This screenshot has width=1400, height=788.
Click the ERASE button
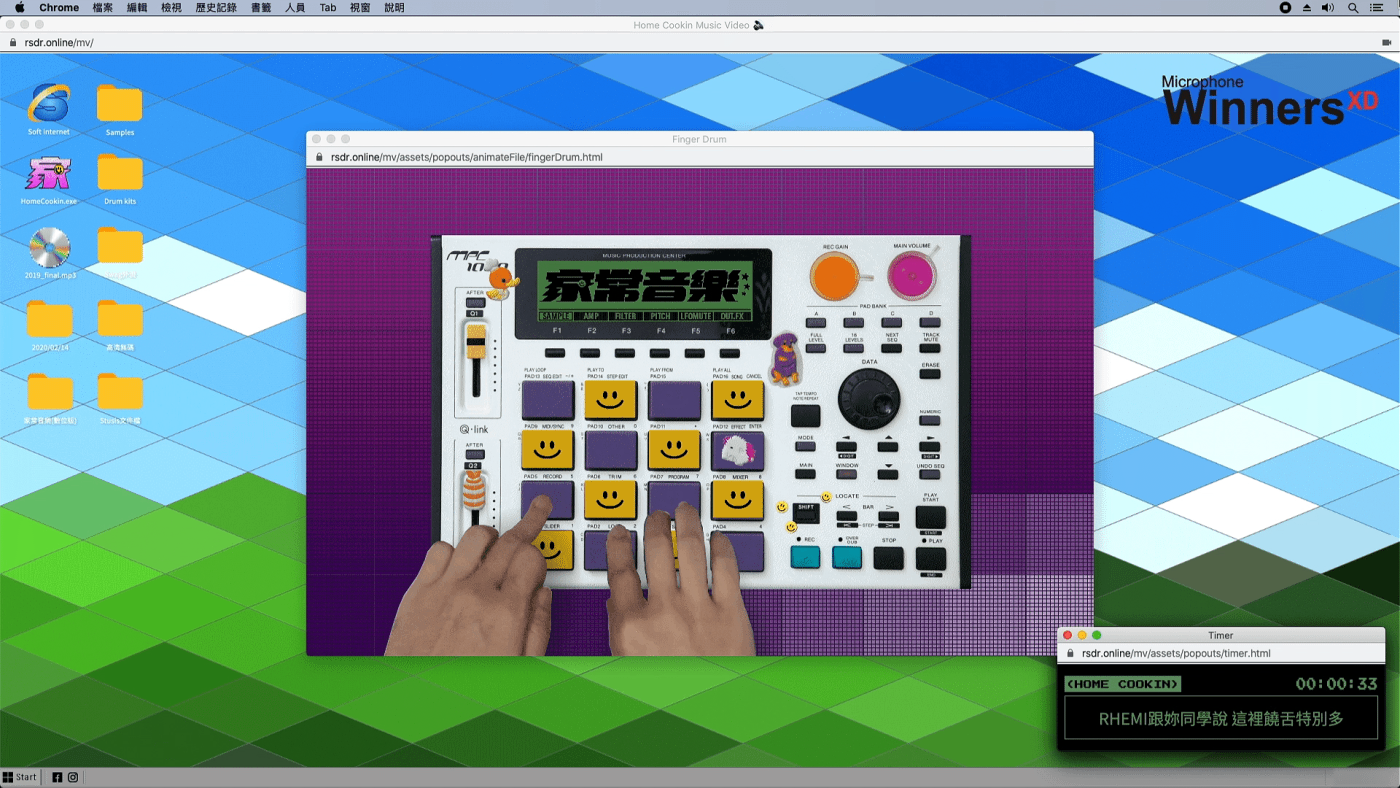pyautogui.click(x=930, y=374)
